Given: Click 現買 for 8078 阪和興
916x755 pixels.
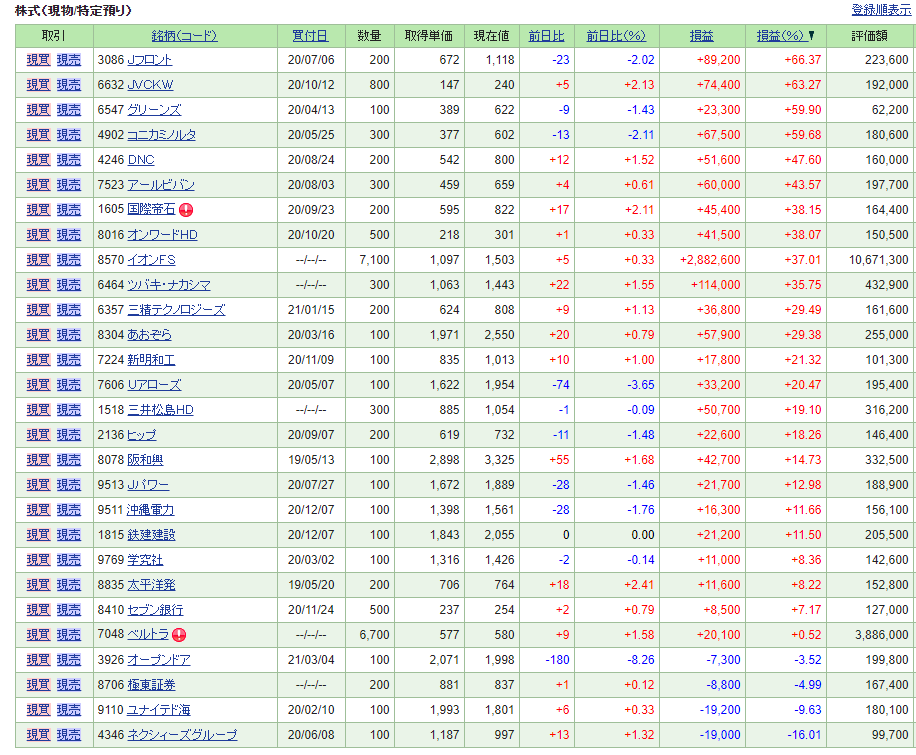Looking at the screenshot, I should (39, 460).
